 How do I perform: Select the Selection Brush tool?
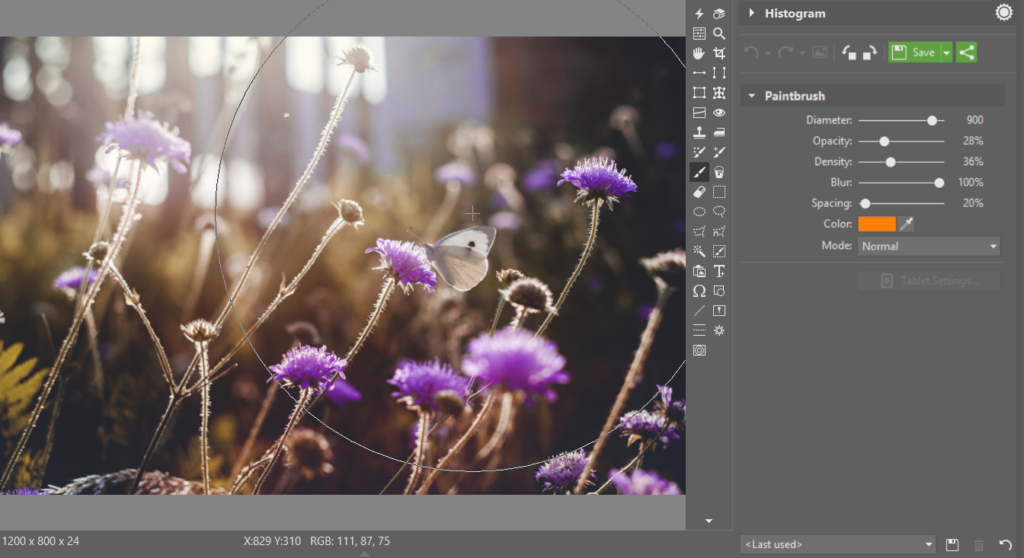(719, 252)
